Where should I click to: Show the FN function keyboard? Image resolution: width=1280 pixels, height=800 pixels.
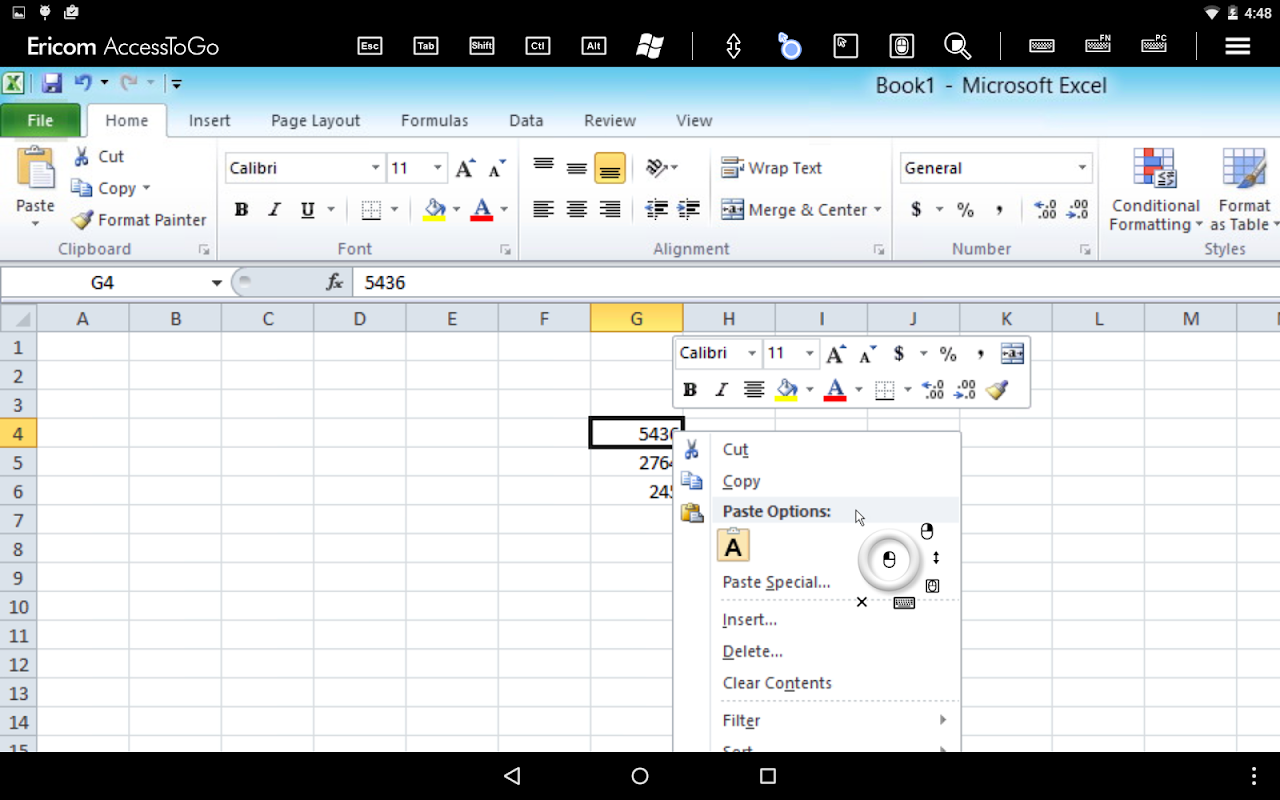(x=1098, y=46)
